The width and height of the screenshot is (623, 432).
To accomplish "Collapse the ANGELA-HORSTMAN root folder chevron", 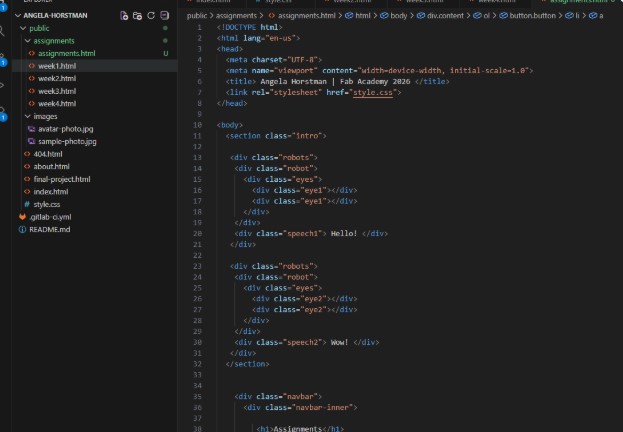I will (x=17, y=15).
